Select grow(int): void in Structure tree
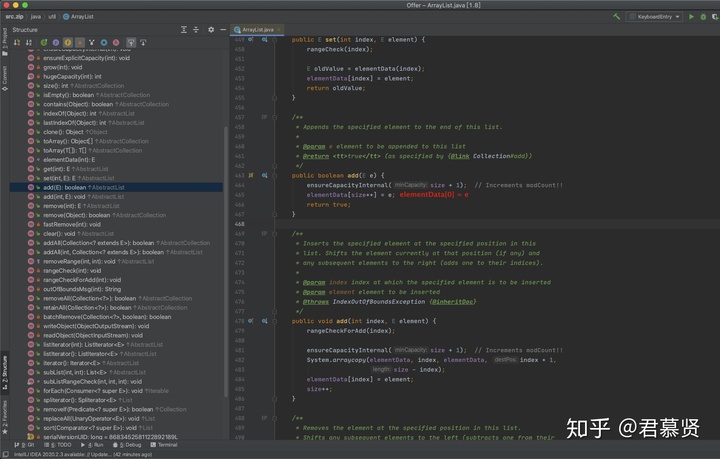Screen dimensions: 720x459 click(x=116, y=67)
